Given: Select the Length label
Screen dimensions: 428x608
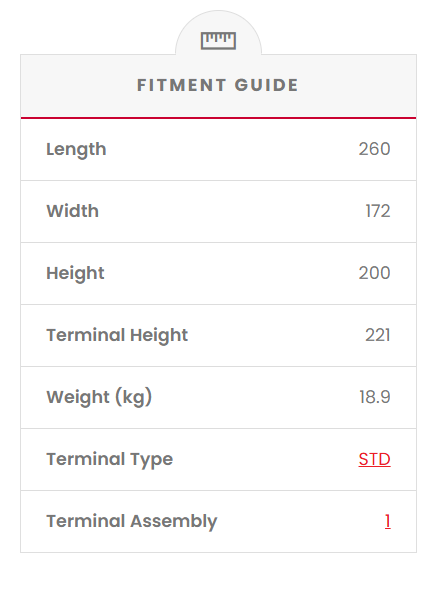Looking at the screenshot, I should click(x=76, y=149).
